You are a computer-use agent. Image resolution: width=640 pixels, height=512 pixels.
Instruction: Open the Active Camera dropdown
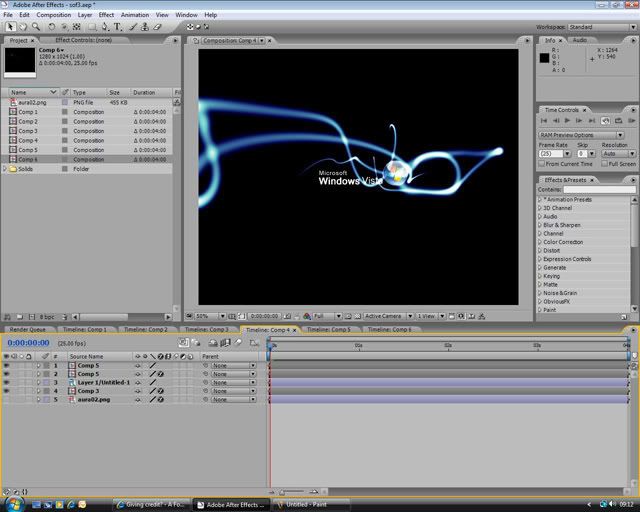coord(389,316)
